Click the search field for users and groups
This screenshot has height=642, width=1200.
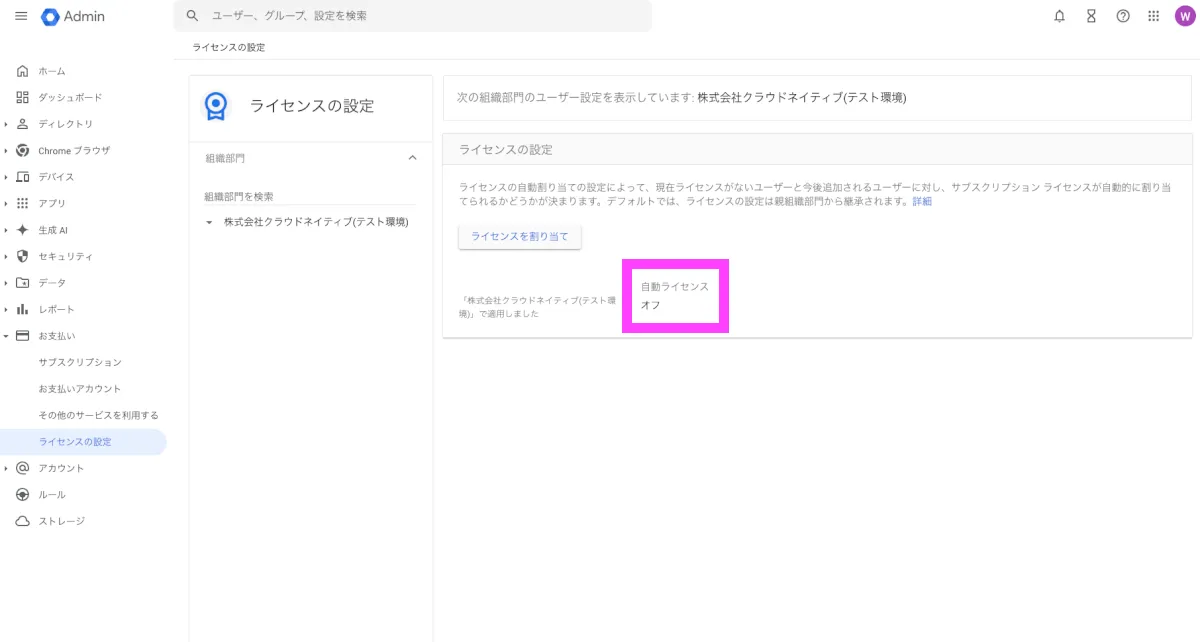pyautogui.click(x=420, y=16)
